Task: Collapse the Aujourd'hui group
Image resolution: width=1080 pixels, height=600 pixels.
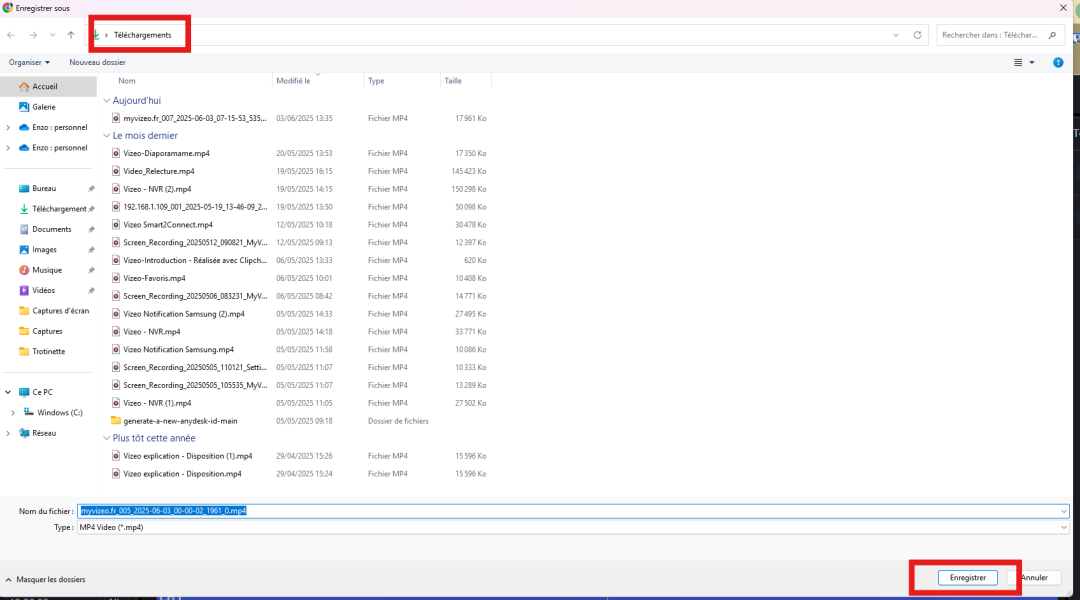Action: pyautogui.click(x=107, y=101)
